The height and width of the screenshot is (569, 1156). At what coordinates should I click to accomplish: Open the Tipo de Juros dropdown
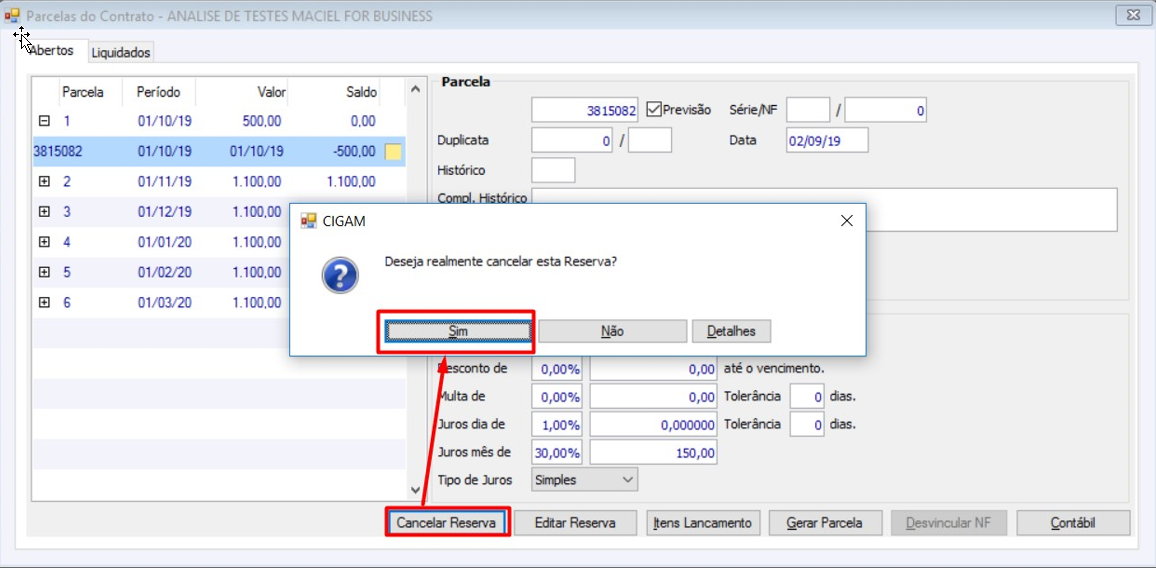coord(585,480)
